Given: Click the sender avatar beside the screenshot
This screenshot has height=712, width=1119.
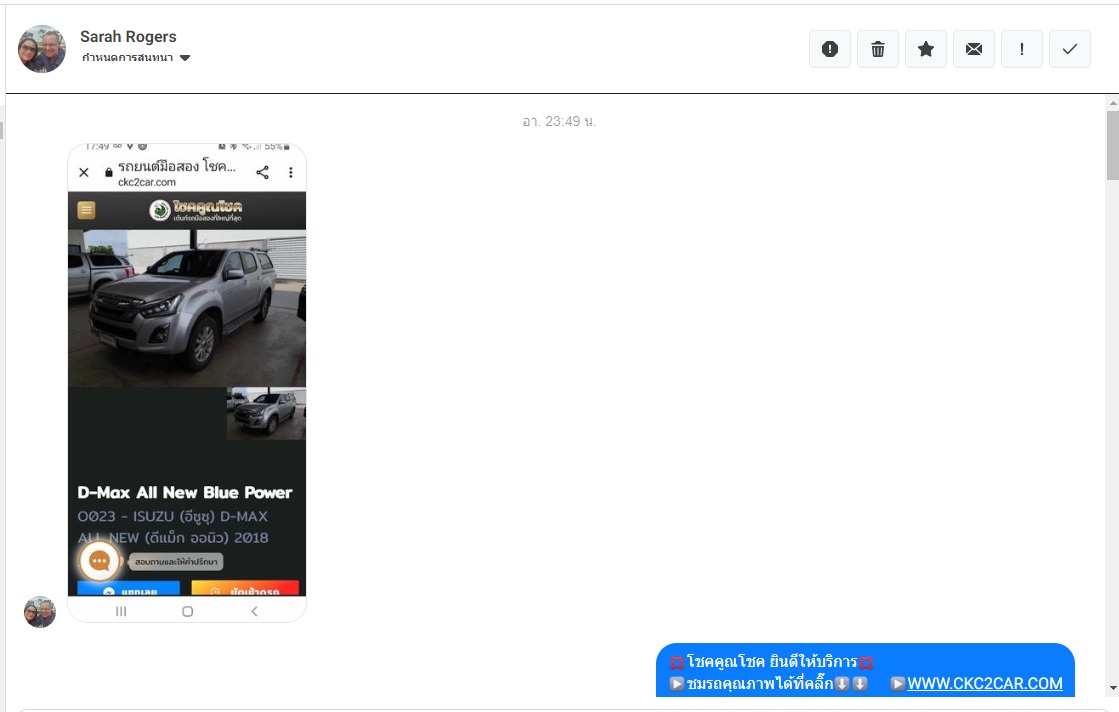Looking at the screenshot, I should point(40,612).
